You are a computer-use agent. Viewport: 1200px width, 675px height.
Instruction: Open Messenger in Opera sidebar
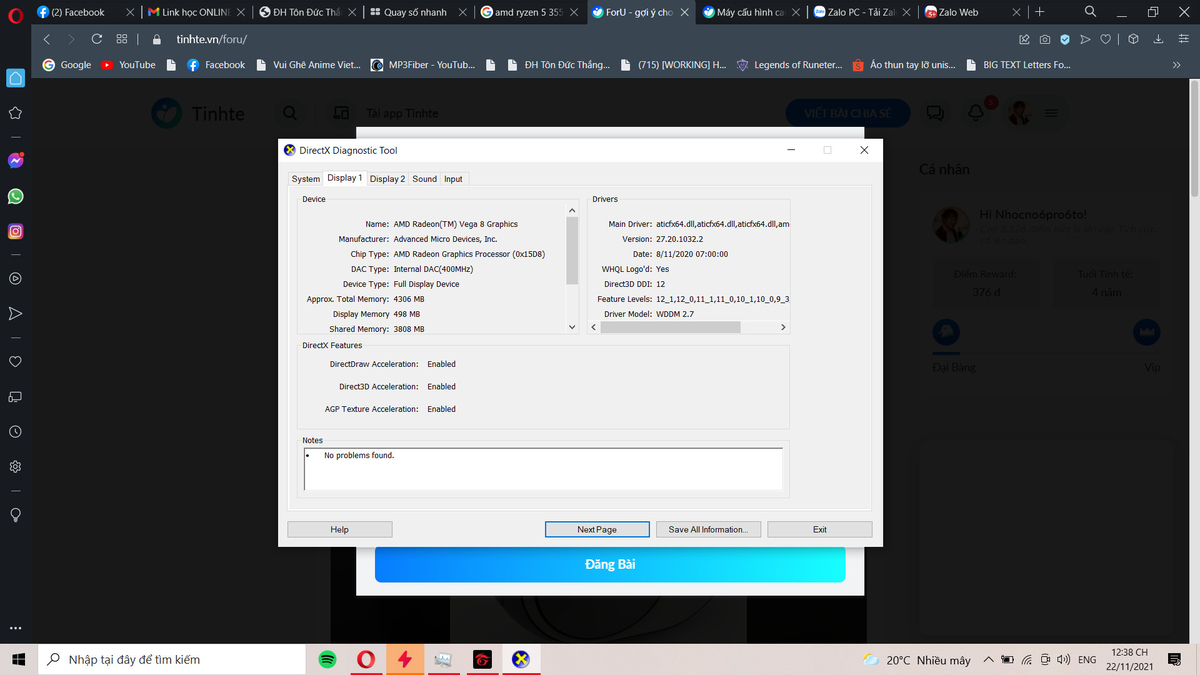point(15,160)
